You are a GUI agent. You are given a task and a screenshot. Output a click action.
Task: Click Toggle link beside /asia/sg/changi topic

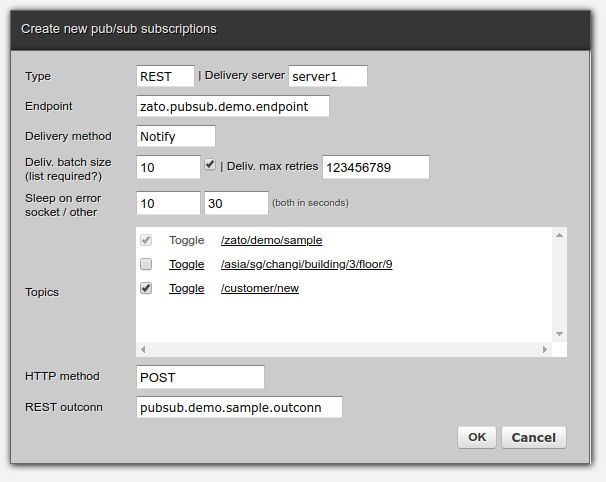coord(186,264)
